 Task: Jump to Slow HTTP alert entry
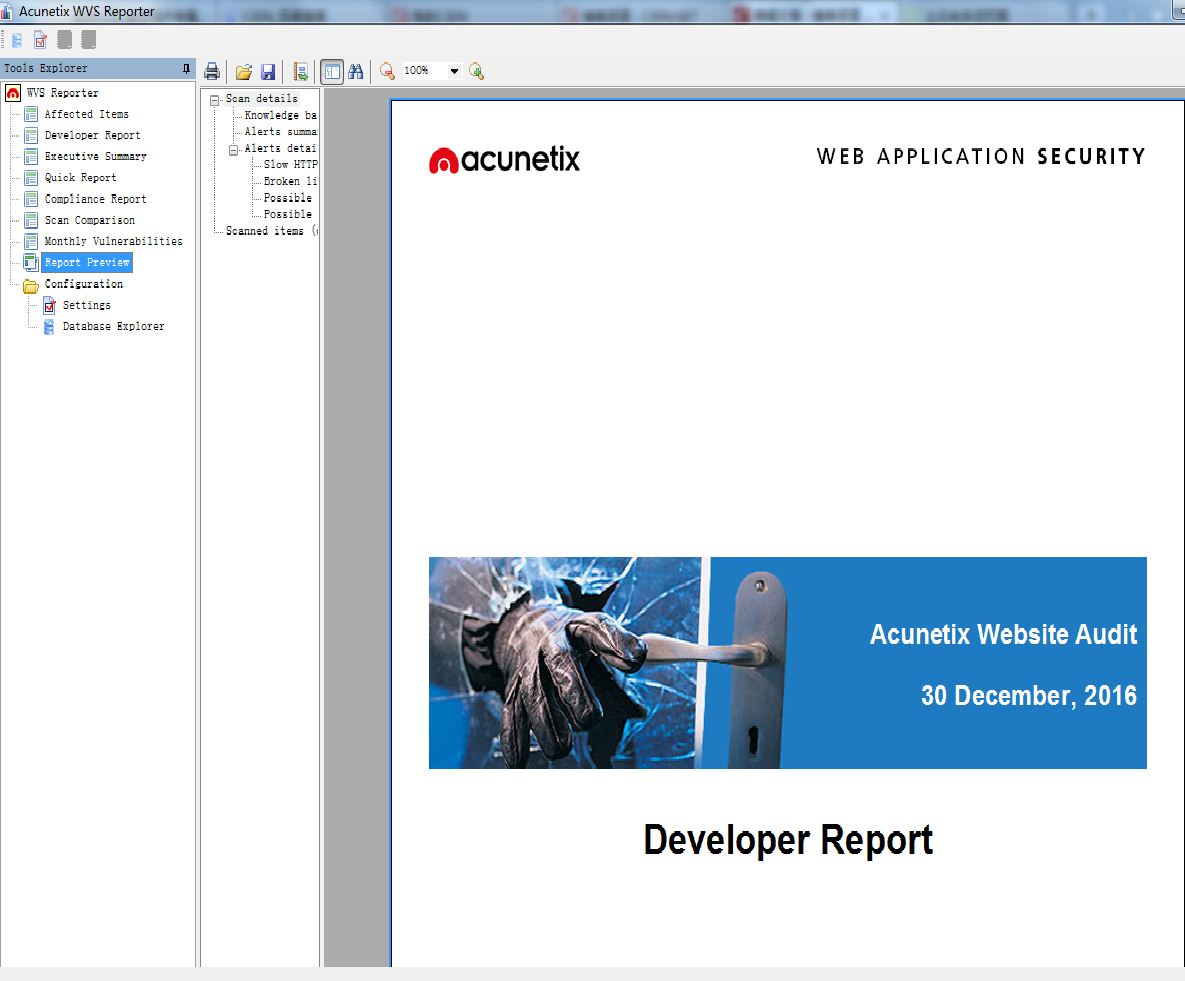coord(290,165)
